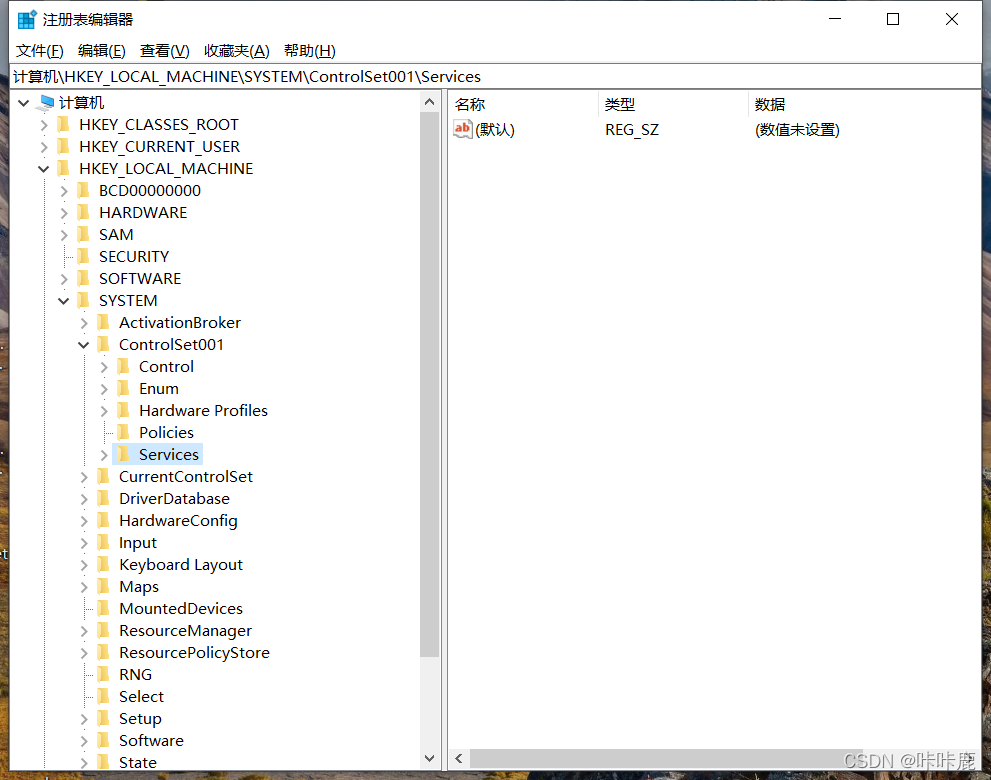991x780 pixels.
Task: Expand the HKEY_CLASSES_ROOT node
Action: 44,125
